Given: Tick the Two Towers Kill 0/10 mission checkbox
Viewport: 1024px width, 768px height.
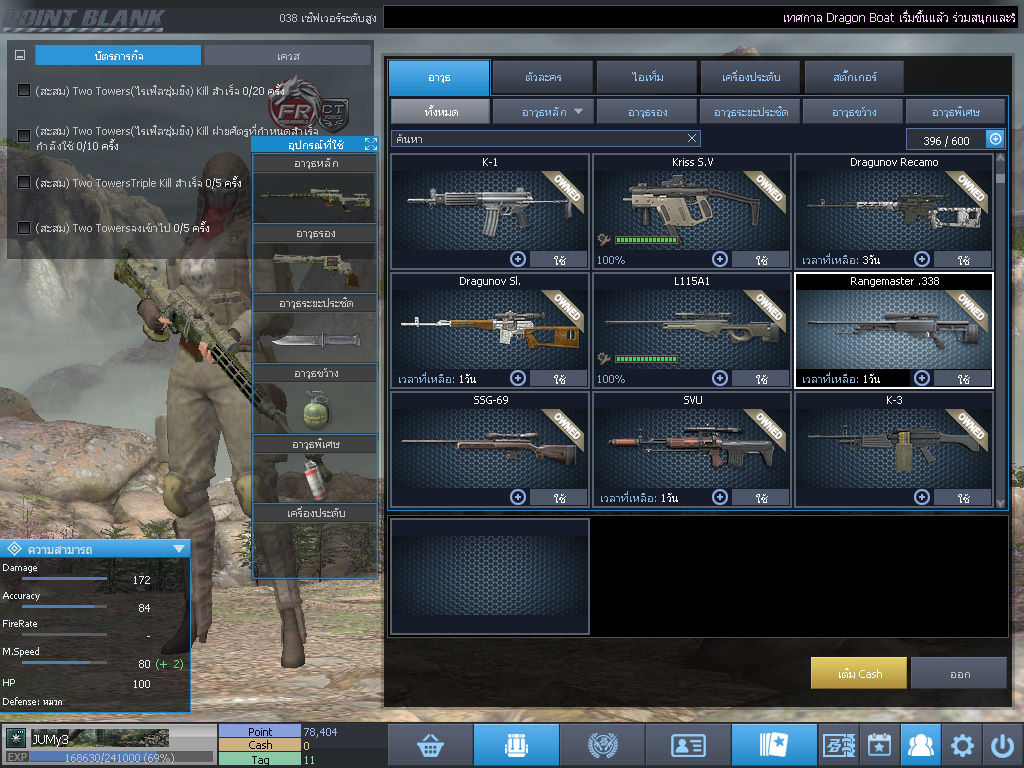Looking at the screenshot, I should (24, 136).
